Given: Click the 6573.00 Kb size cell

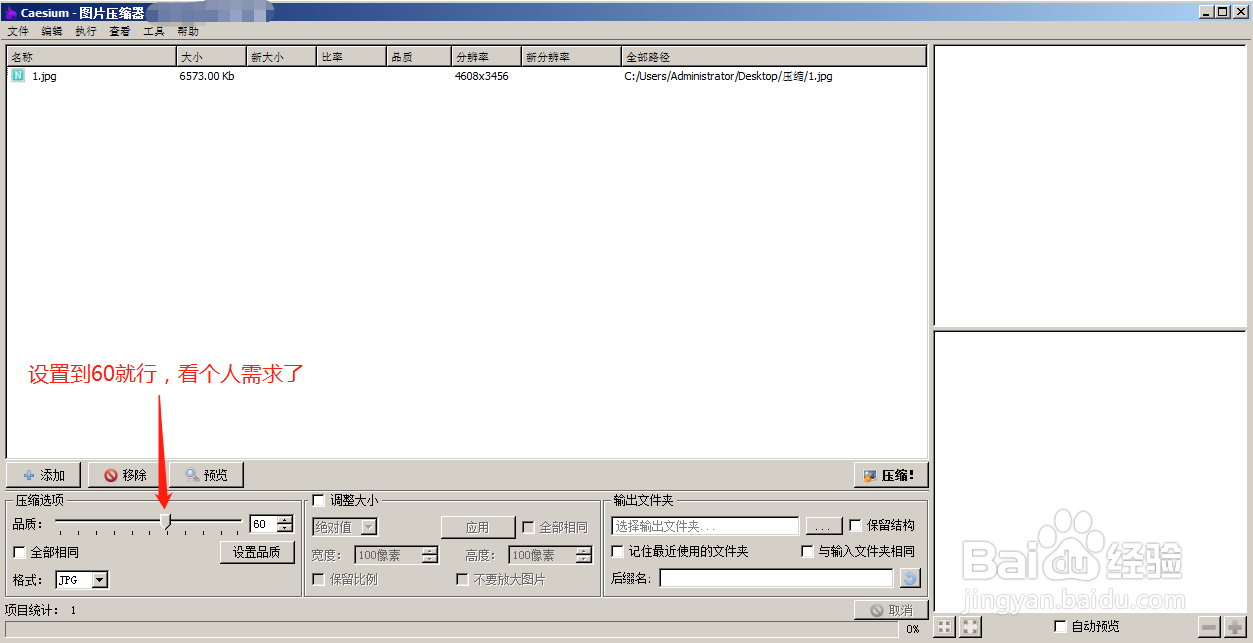Looking at the screenshot, I should [207, 76].
